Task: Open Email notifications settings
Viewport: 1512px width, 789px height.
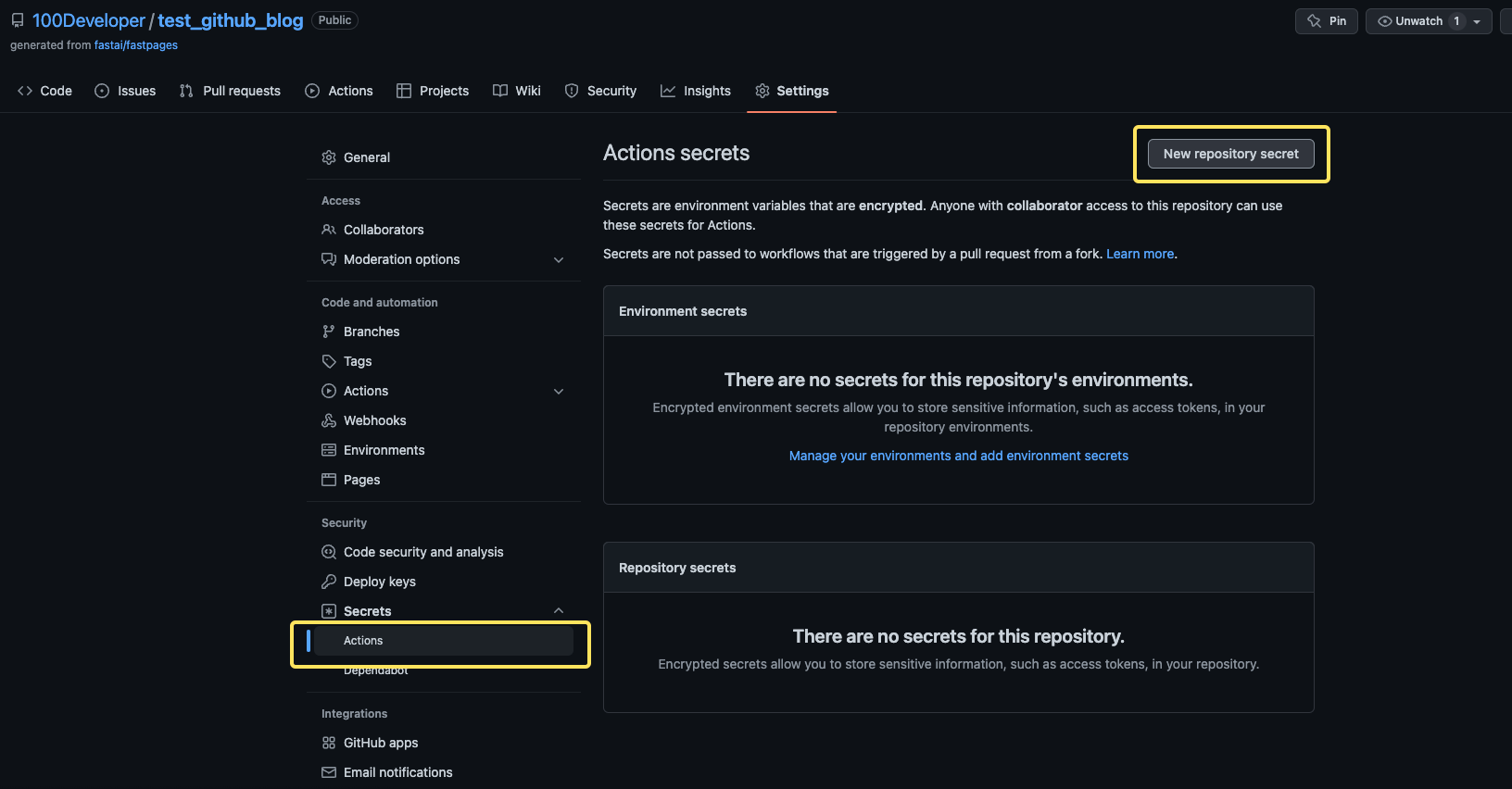Action: coord(444,772)
